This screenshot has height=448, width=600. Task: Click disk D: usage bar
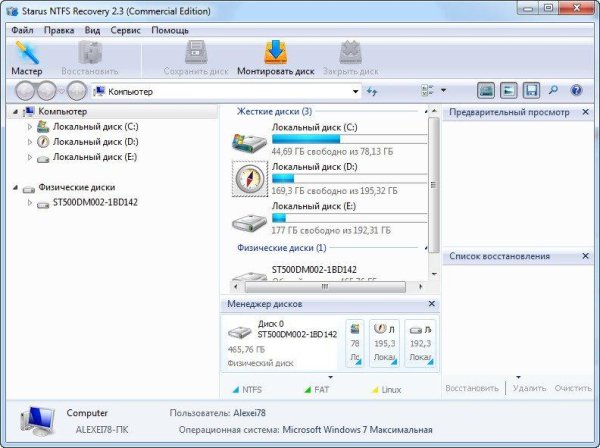[349, 179]
